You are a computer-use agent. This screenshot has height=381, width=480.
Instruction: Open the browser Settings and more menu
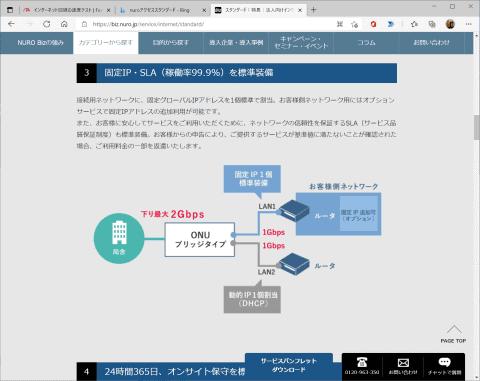469,24
